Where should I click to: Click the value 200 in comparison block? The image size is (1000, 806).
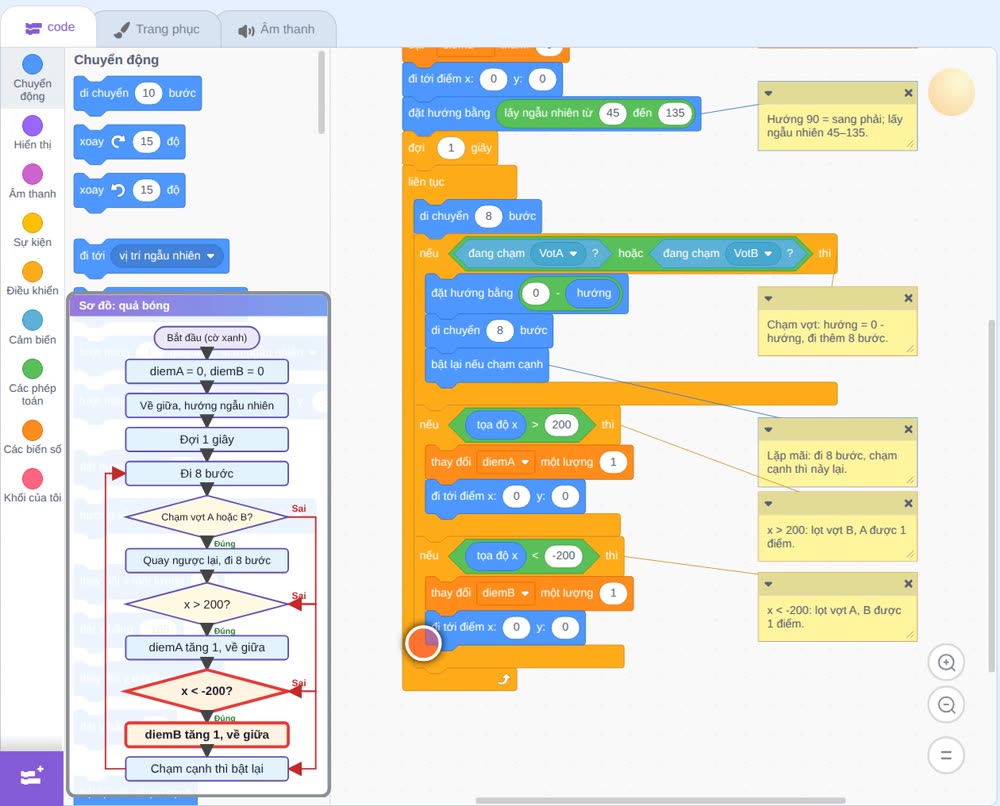[561, 425]
